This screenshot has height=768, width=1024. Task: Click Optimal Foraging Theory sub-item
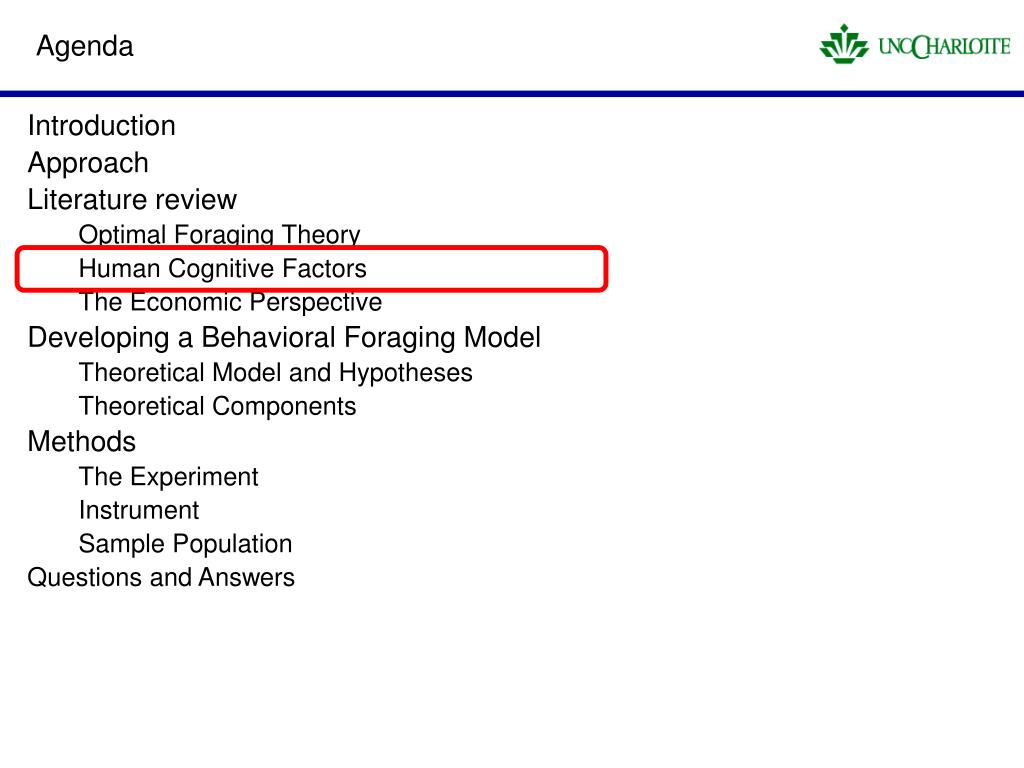coord(219,234)
